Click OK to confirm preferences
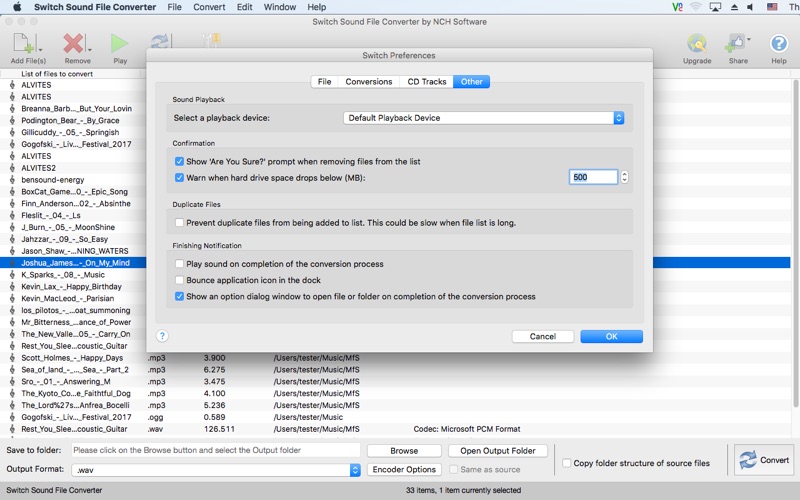Viewport: 800px width, 500px height. [x=611, y=336]
